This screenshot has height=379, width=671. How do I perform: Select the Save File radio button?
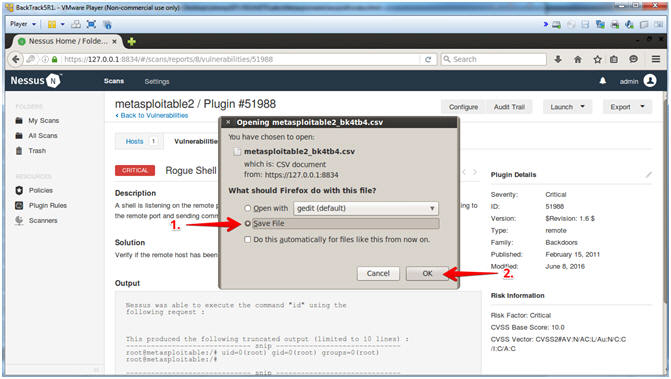247,223
